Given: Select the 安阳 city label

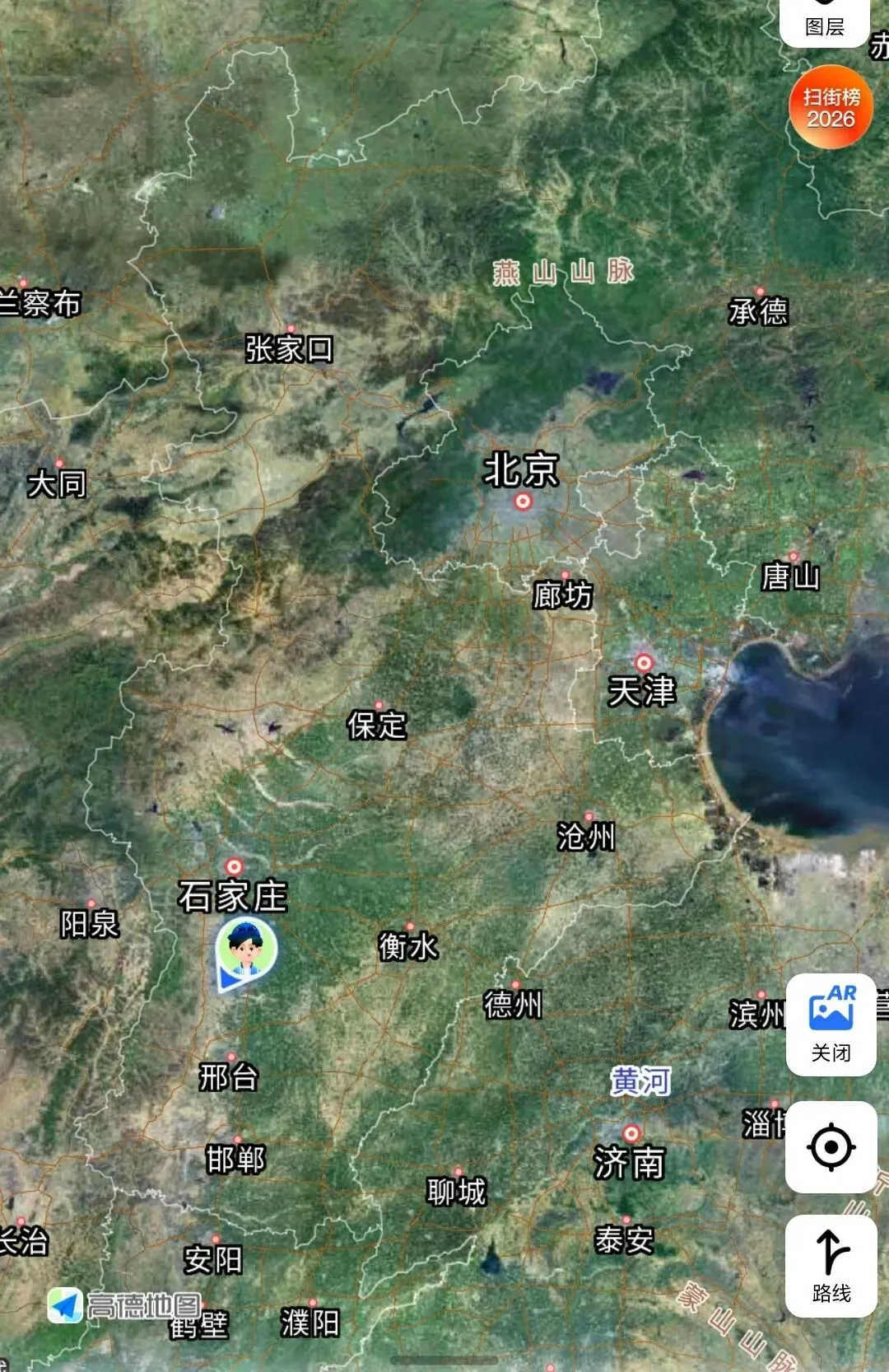Looking at the screenshot, I should (x=213, y=1259).
